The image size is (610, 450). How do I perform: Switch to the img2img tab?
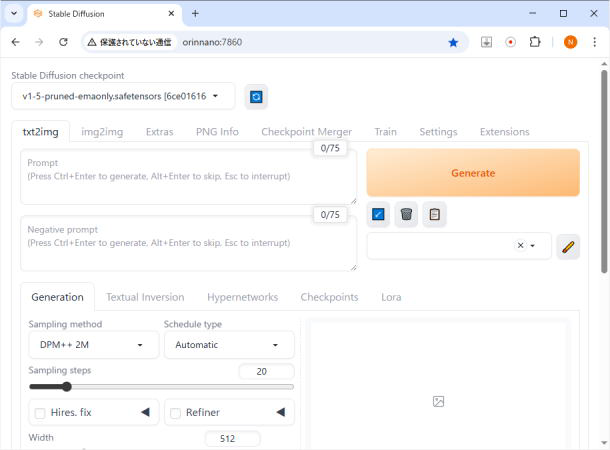coord(101,132)
